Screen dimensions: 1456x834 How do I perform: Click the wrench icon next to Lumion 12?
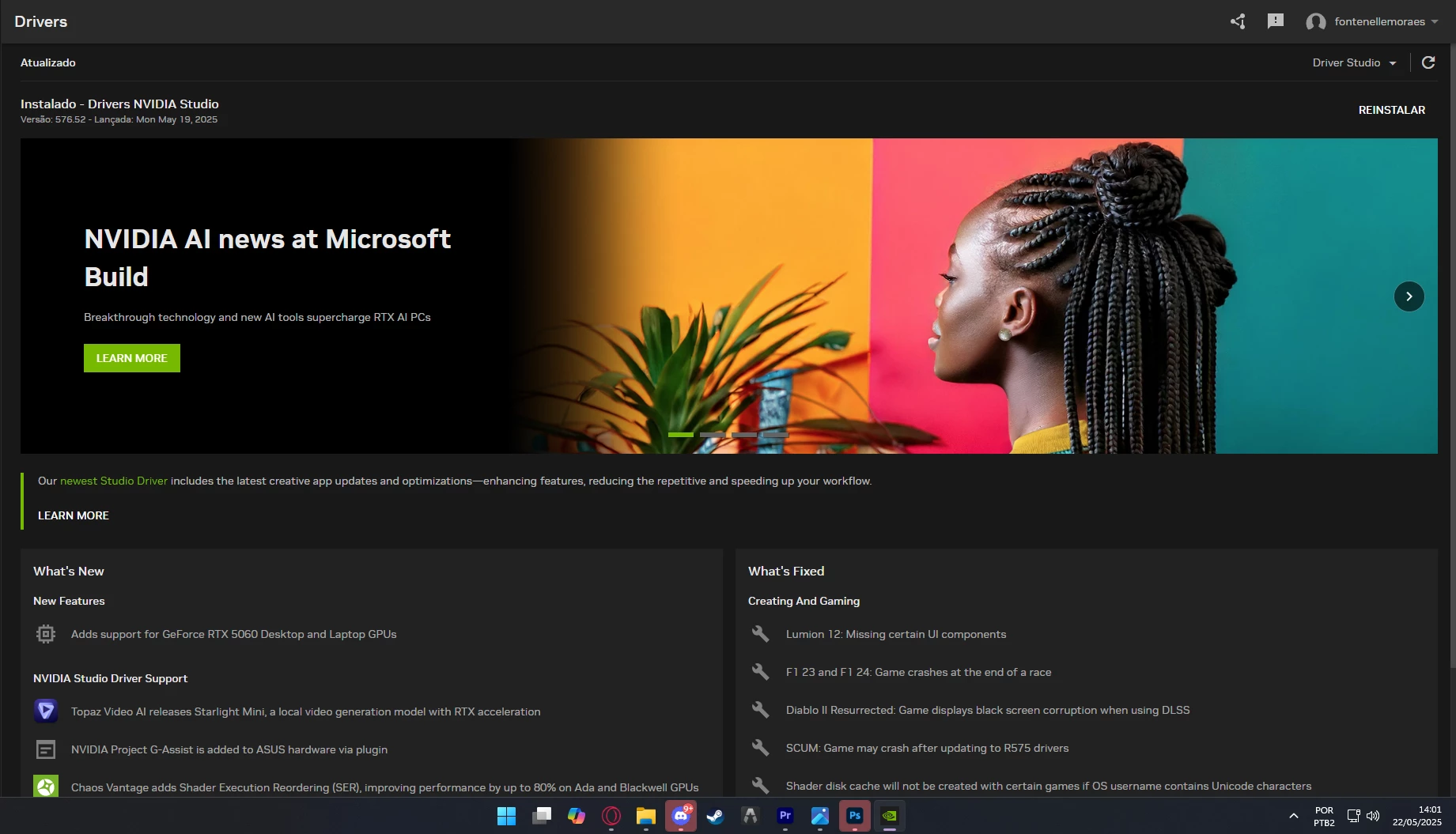coord(760,634)
